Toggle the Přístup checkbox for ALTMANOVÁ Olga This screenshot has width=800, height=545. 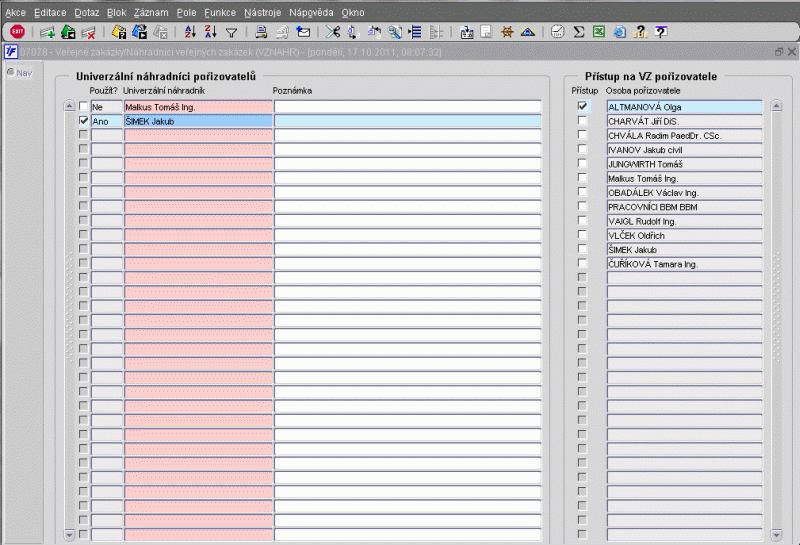[x=582, y=106]
